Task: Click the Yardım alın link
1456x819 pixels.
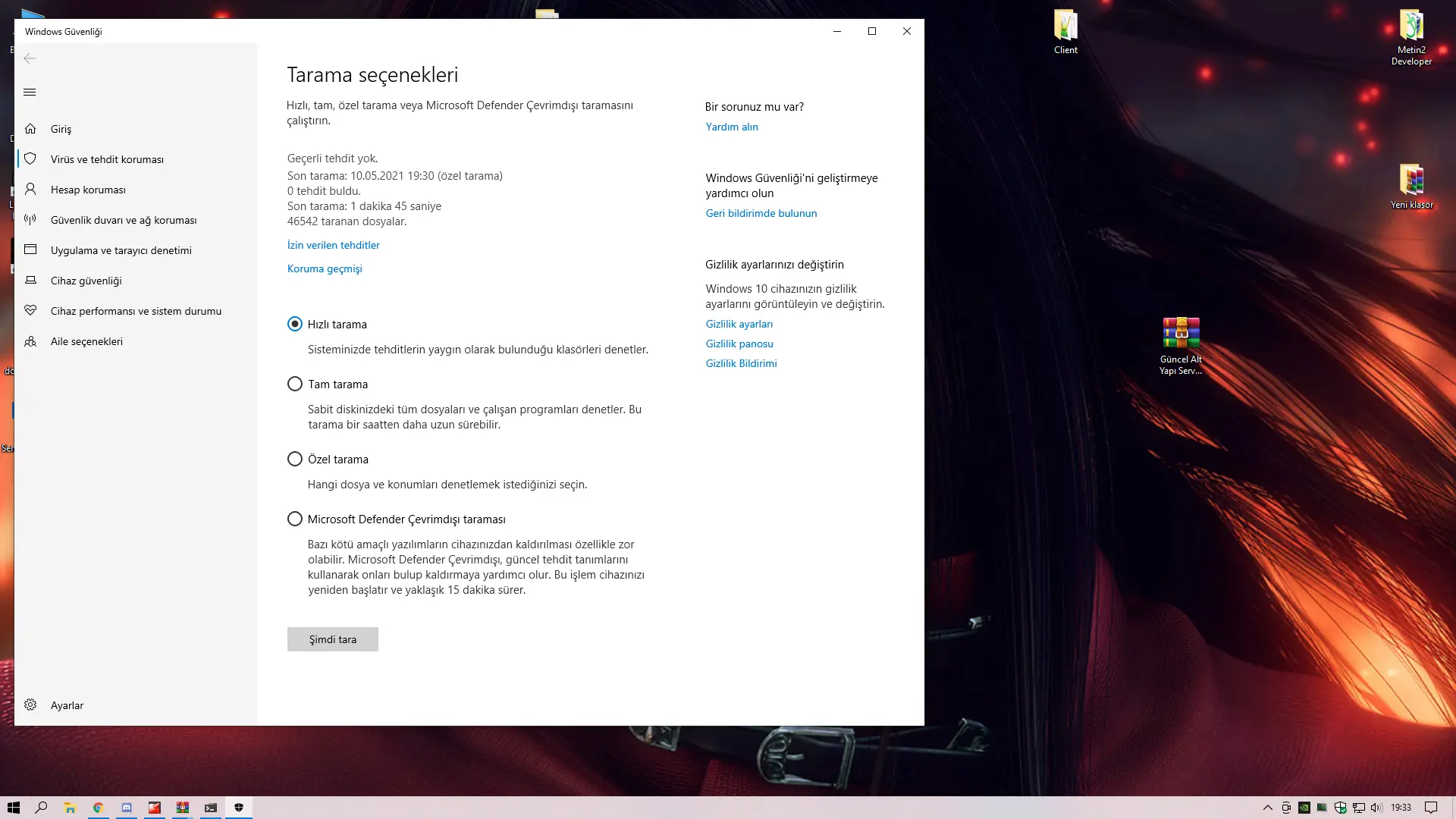Action: tap(732, 127)
